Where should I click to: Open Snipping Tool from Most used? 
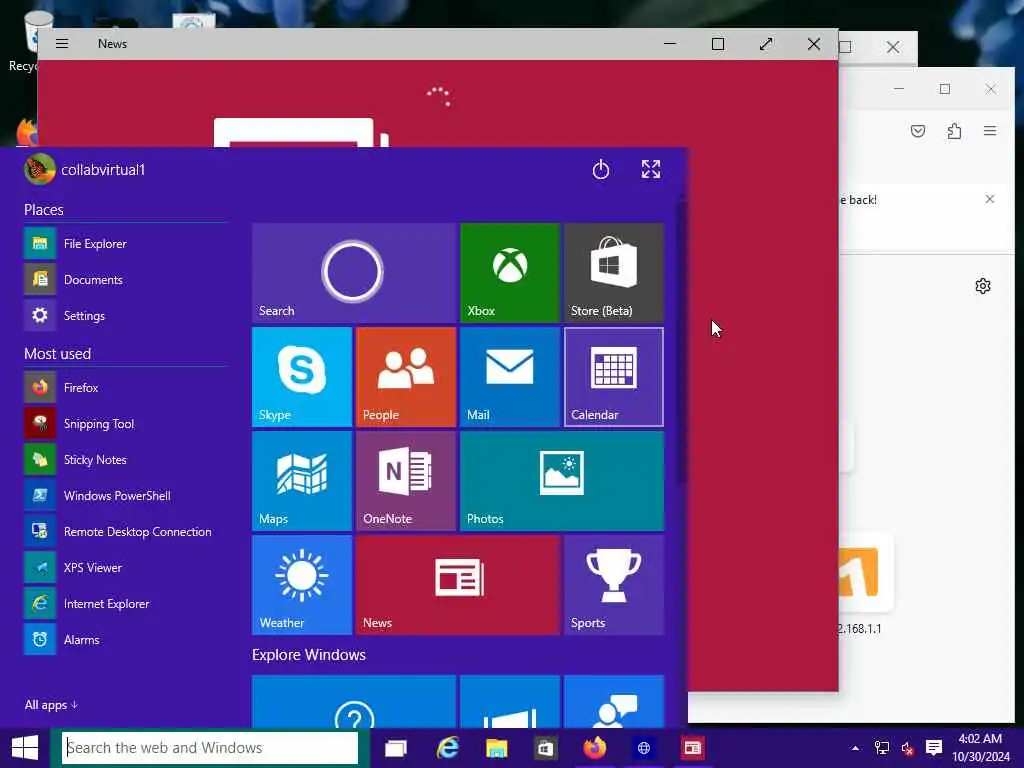pos(125,423)
